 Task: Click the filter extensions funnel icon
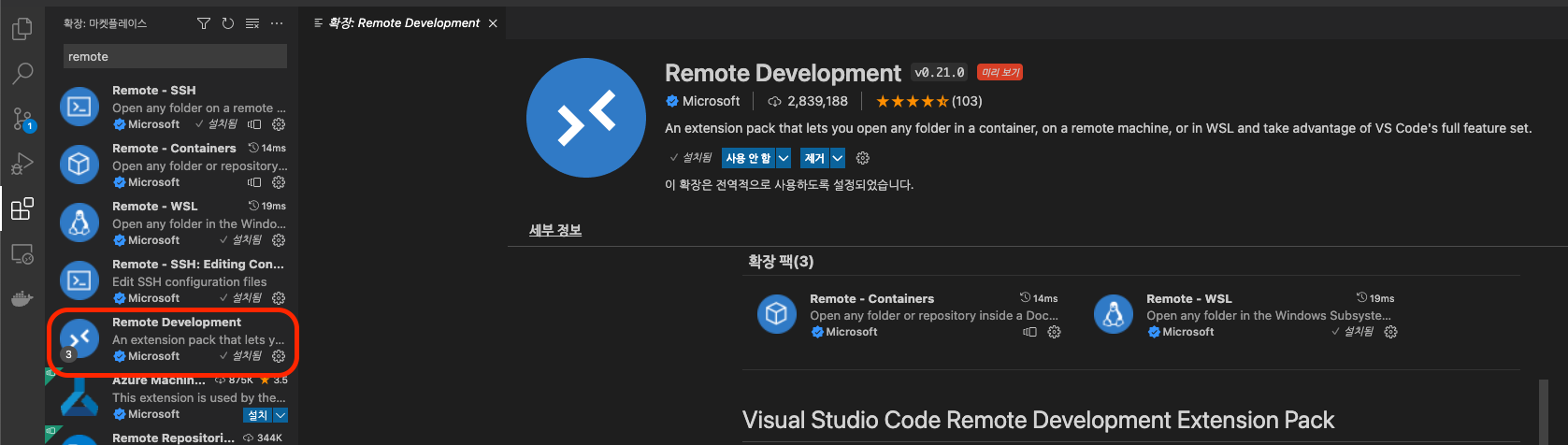click(x=204, y=23)
